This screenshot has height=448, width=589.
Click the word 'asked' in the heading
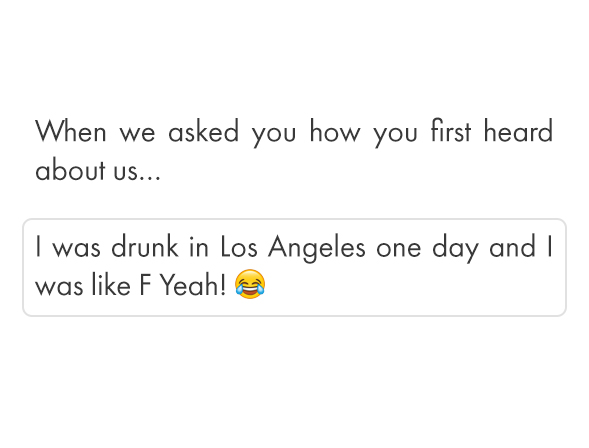coord(203,131)
